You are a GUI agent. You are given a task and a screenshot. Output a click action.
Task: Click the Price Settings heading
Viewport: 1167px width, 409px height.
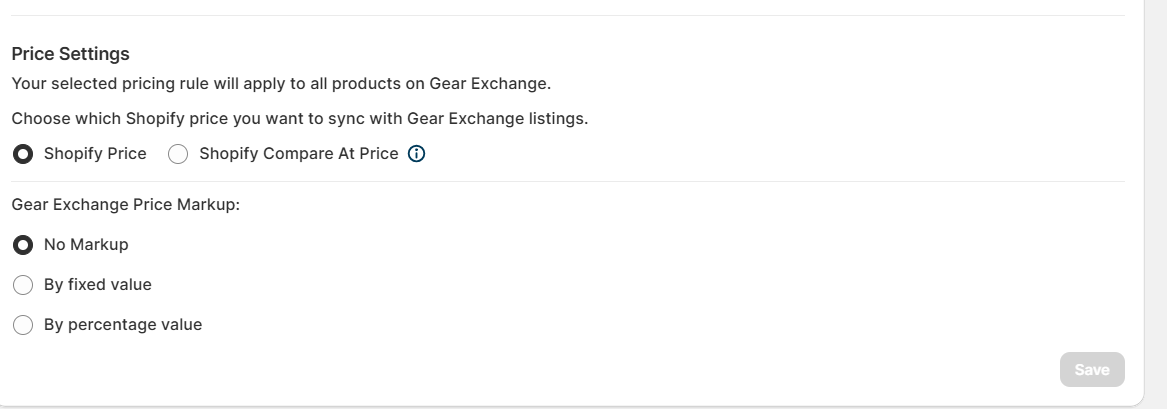71,54
